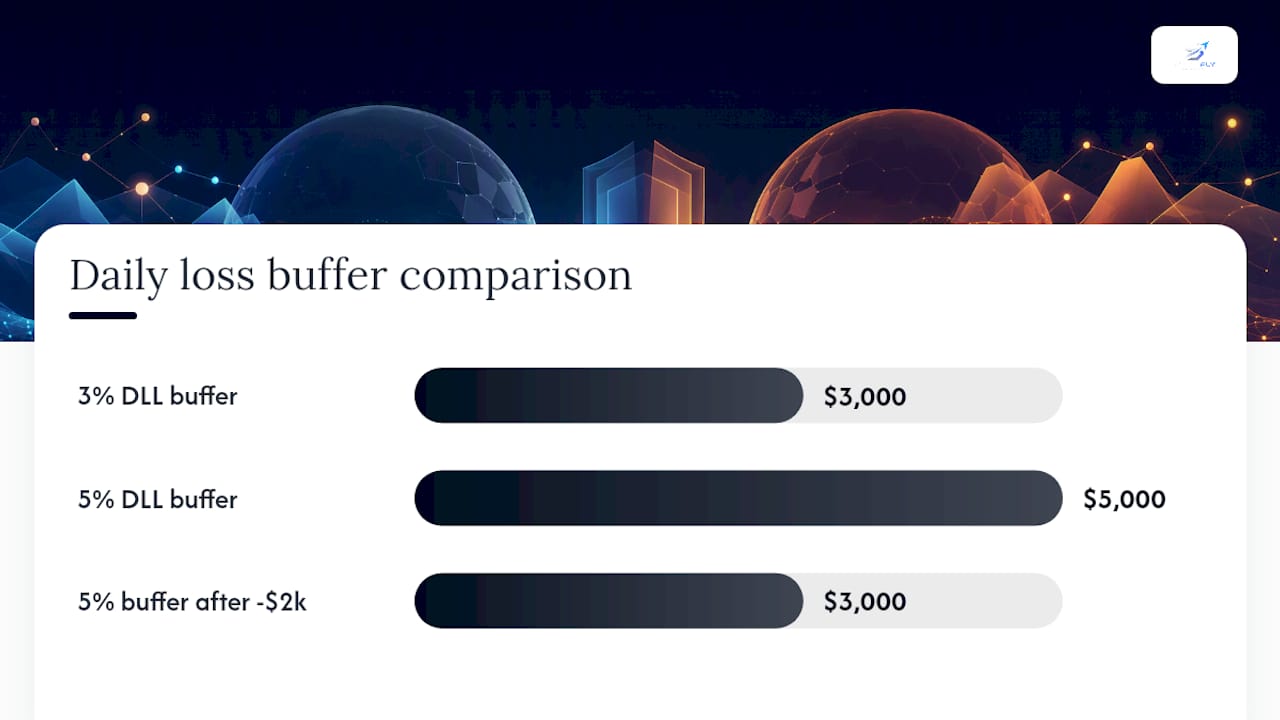Click the $5,000 value beside the middle bar
This screenshot has width=1280, height=720.
(1124, 500)
